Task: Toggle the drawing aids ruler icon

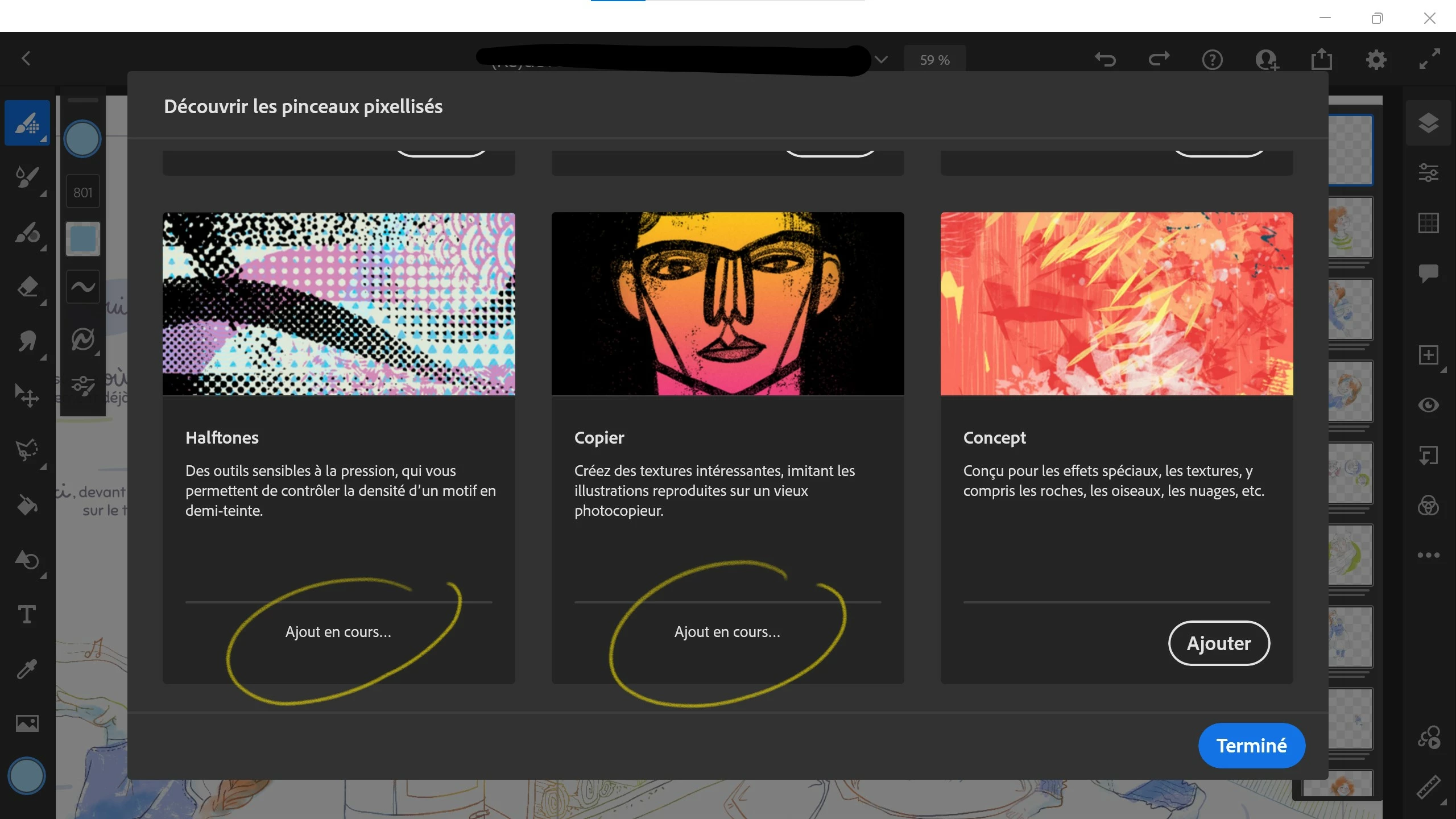Action: click(x=1428, y=787)
